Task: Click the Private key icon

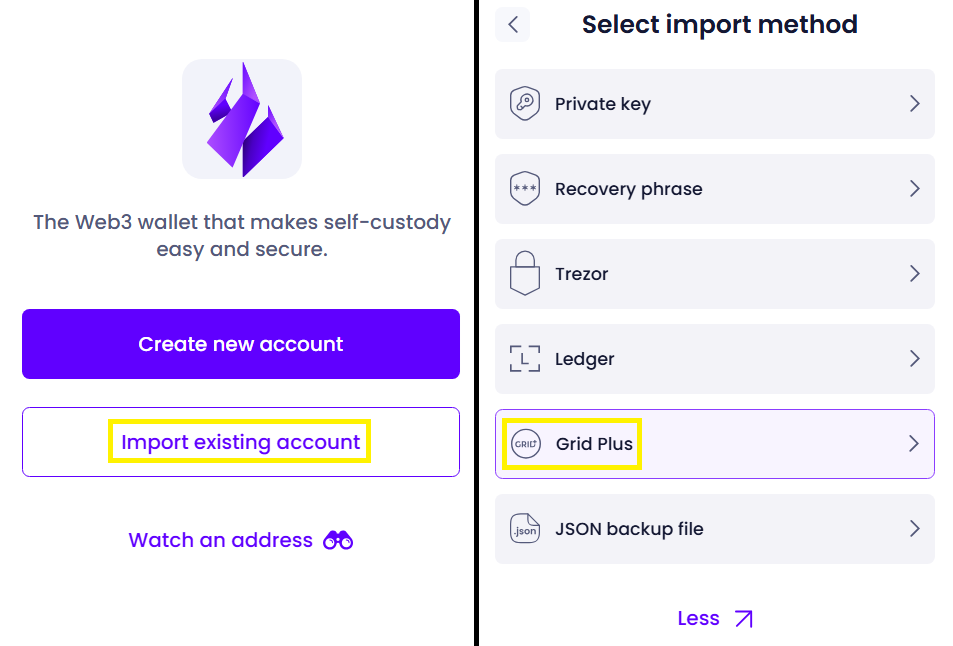Action: tap(525, 104)
